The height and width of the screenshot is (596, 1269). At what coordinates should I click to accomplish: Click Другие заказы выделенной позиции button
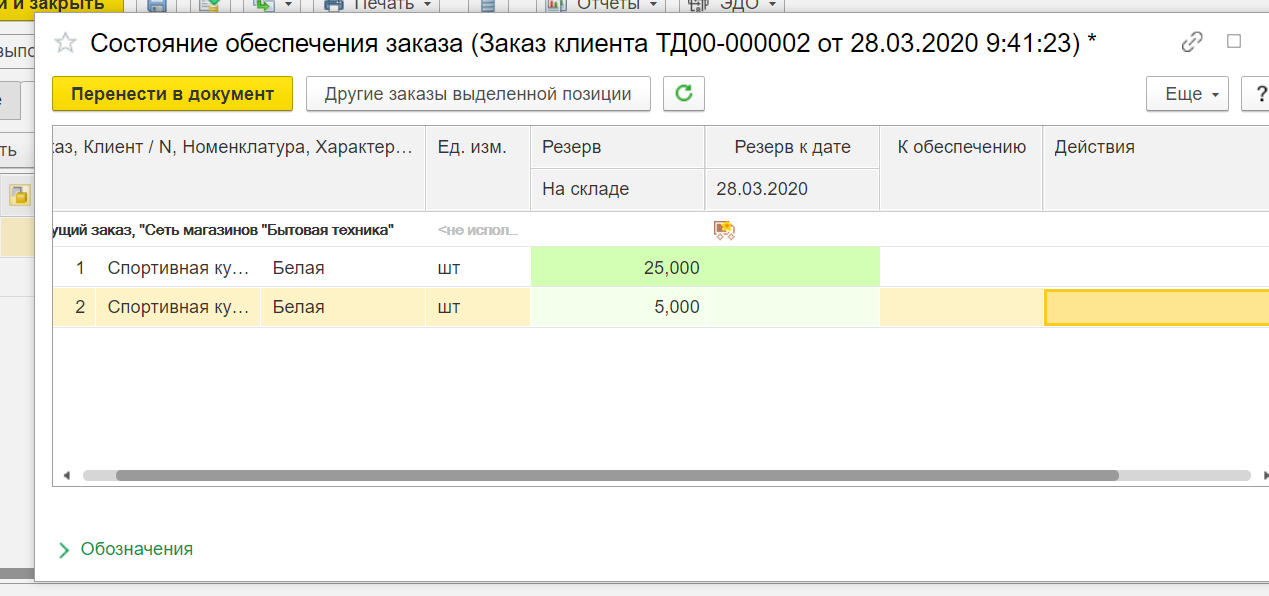[478, 94]
